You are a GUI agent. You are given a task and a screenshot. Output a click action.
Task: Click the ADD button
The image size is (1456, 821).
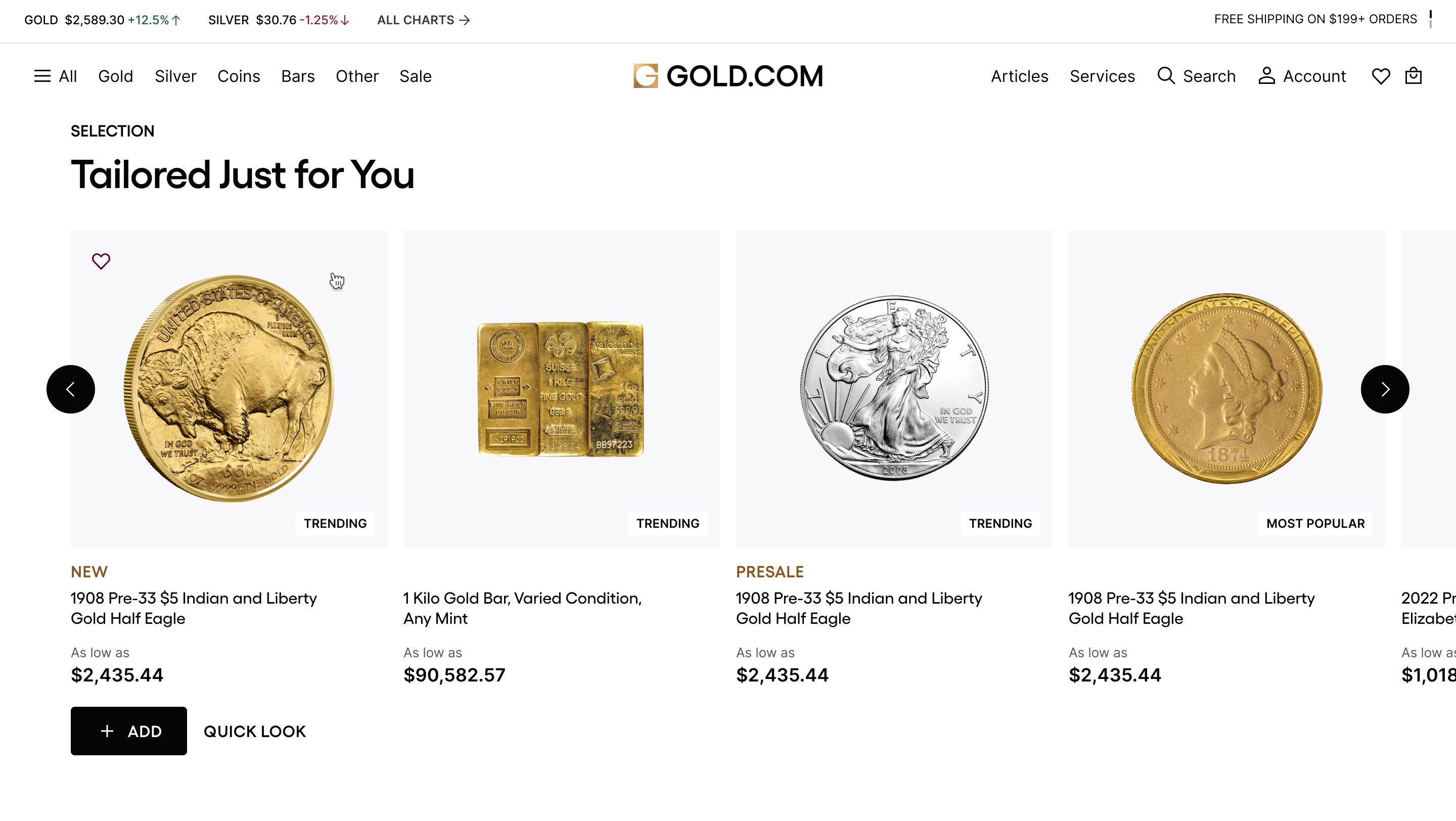pos(129,731)
